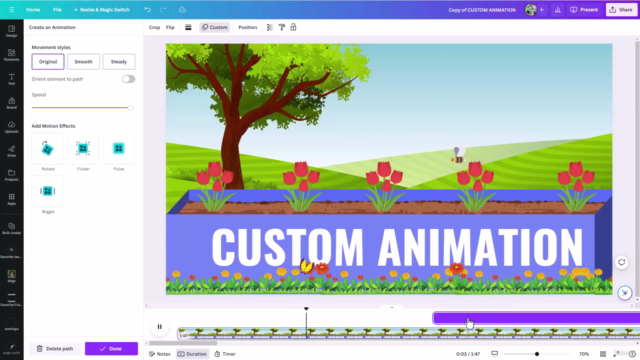Open the dogs folder in sidebar
Screen dimensions: 640x360
click(x=11, y=276)
